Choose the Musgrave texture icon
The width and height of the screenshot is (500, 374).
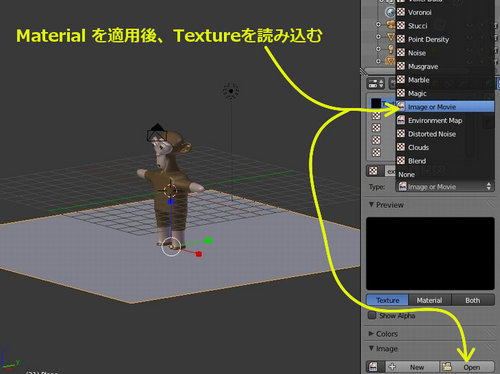pyautogui.click(x=401, y=66)
